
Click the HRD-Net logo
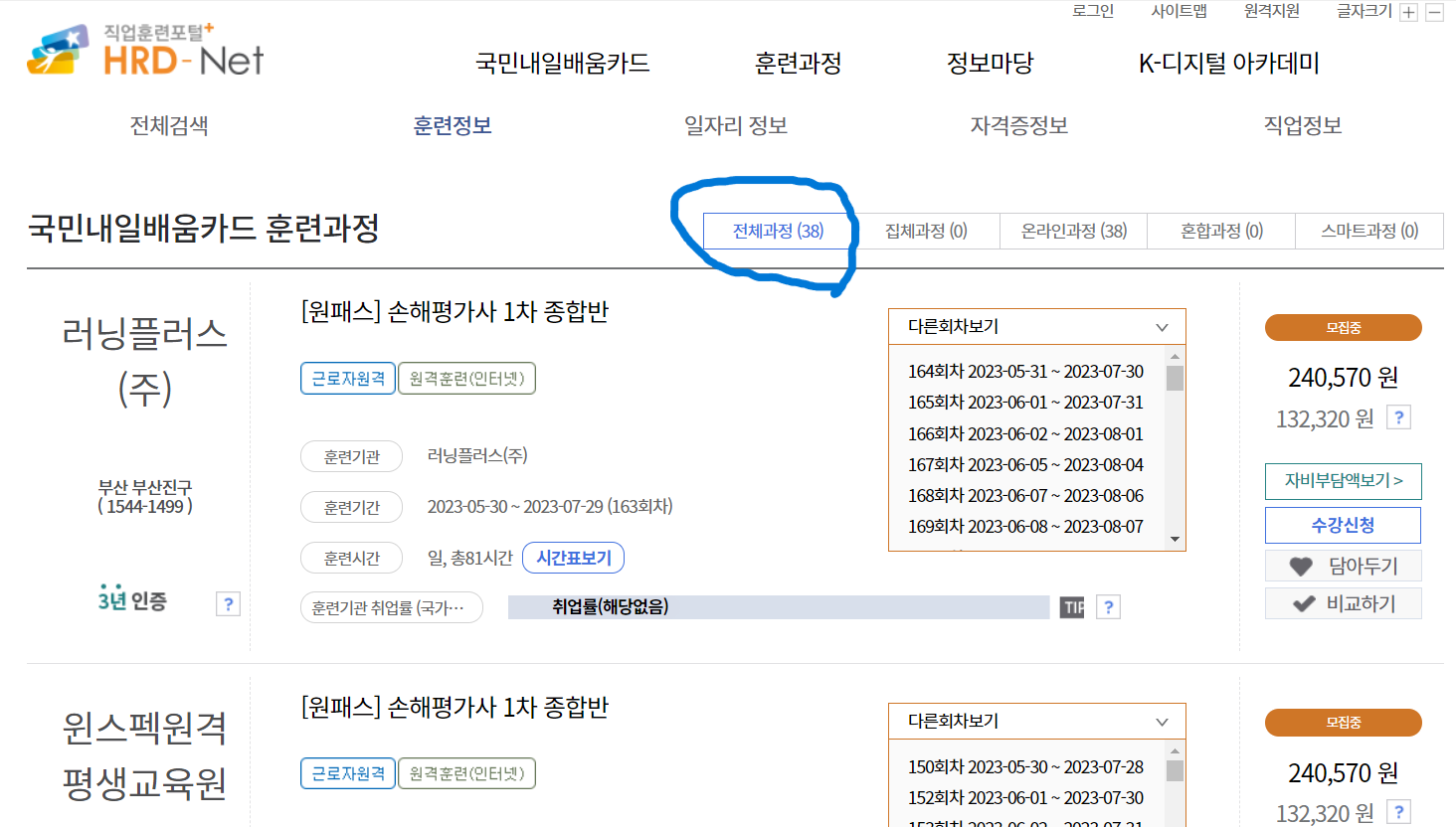tap(145, 51)
